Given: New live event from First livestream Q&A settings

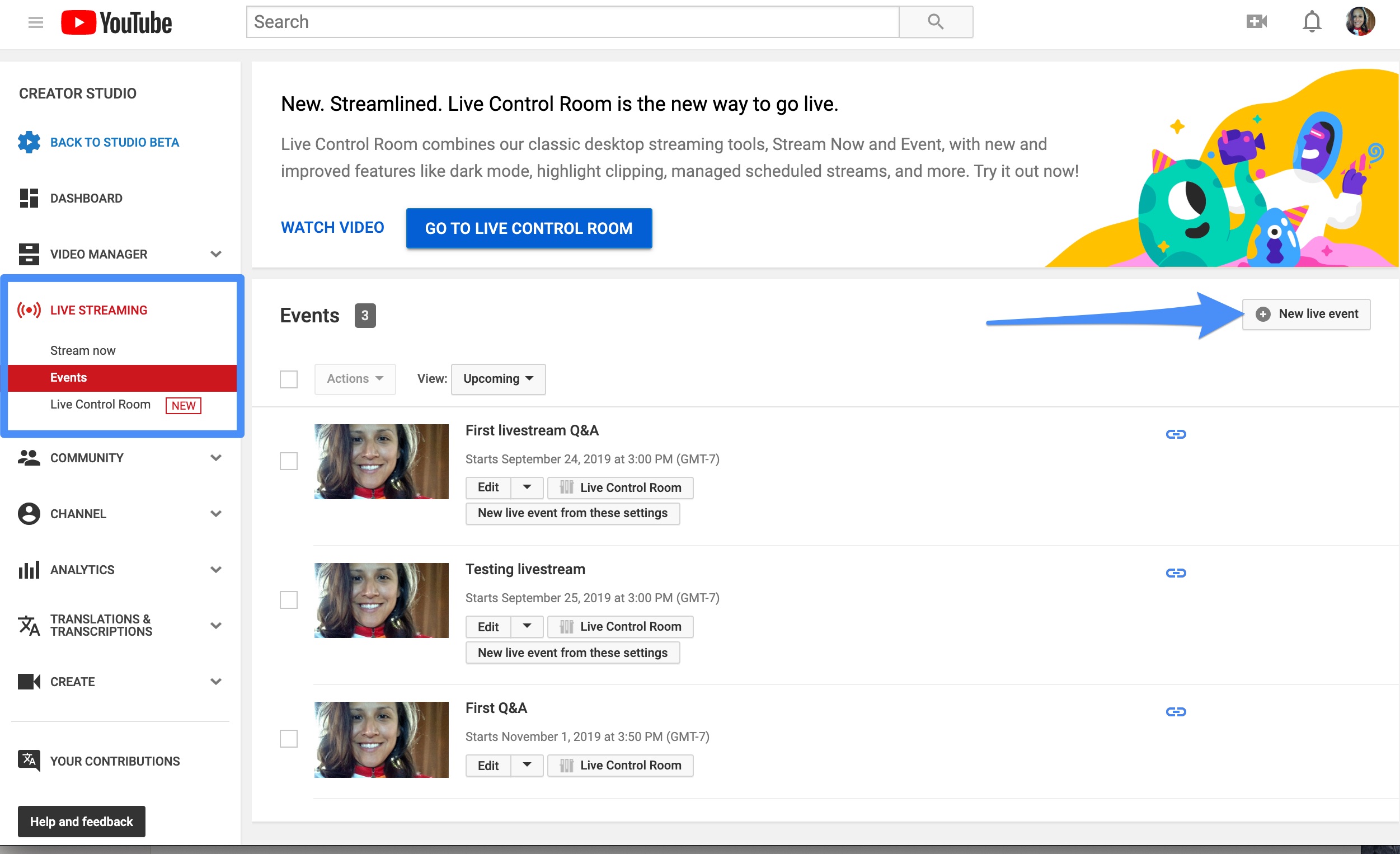Looking at the screenshot, I should tap(572, 513).
